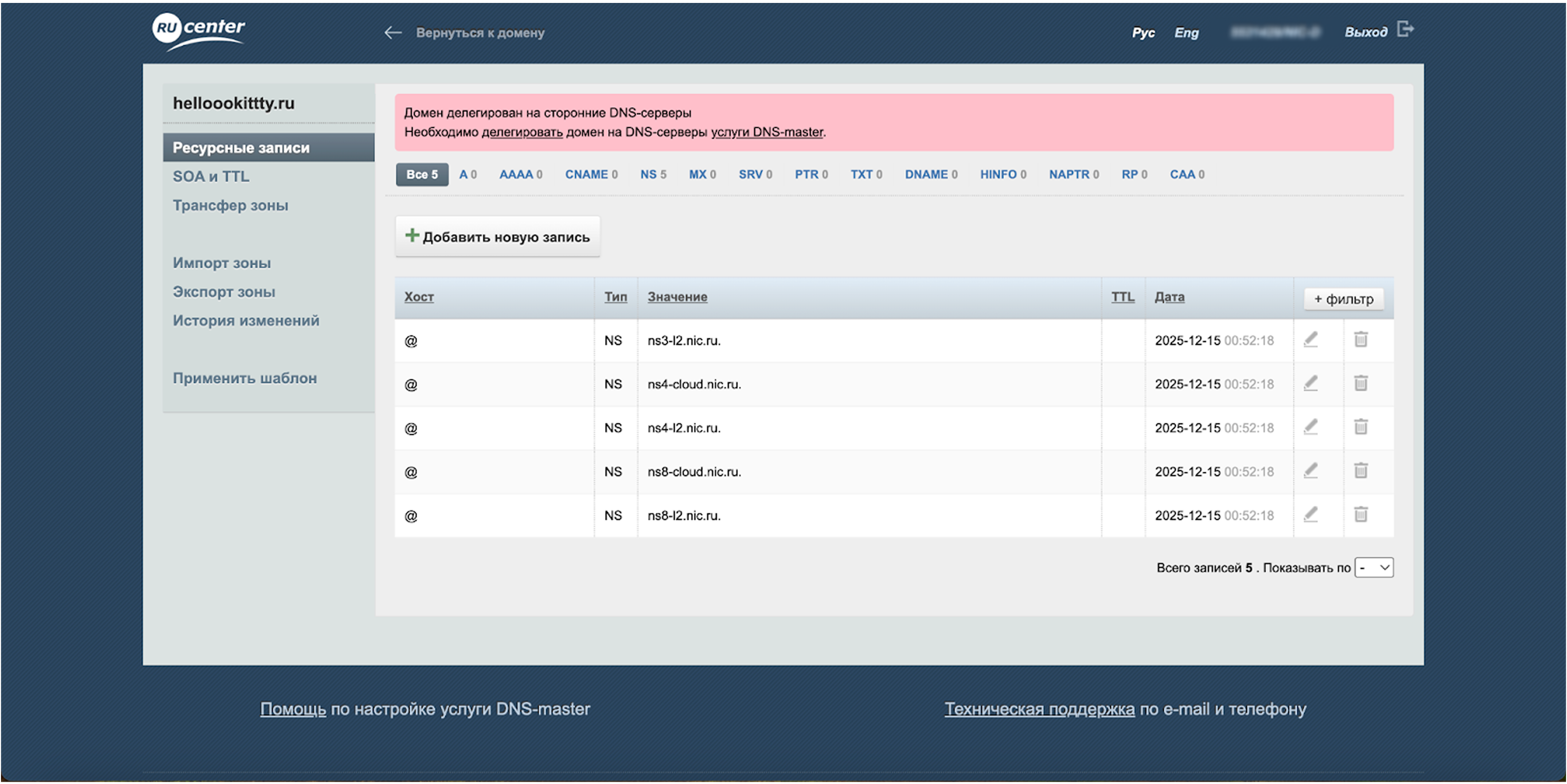
Task: Filter by RP records tab
Action: click(x=1135, y=174)
